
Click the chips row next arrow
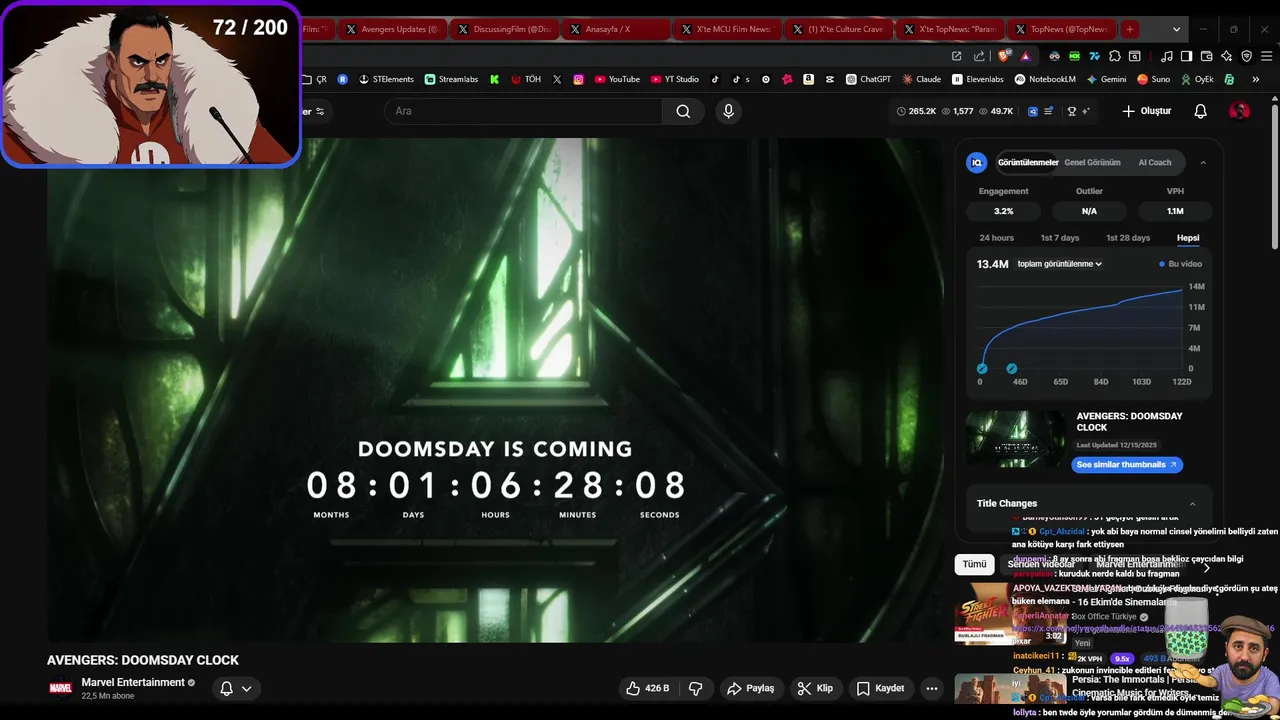[x=1206, y=566]
